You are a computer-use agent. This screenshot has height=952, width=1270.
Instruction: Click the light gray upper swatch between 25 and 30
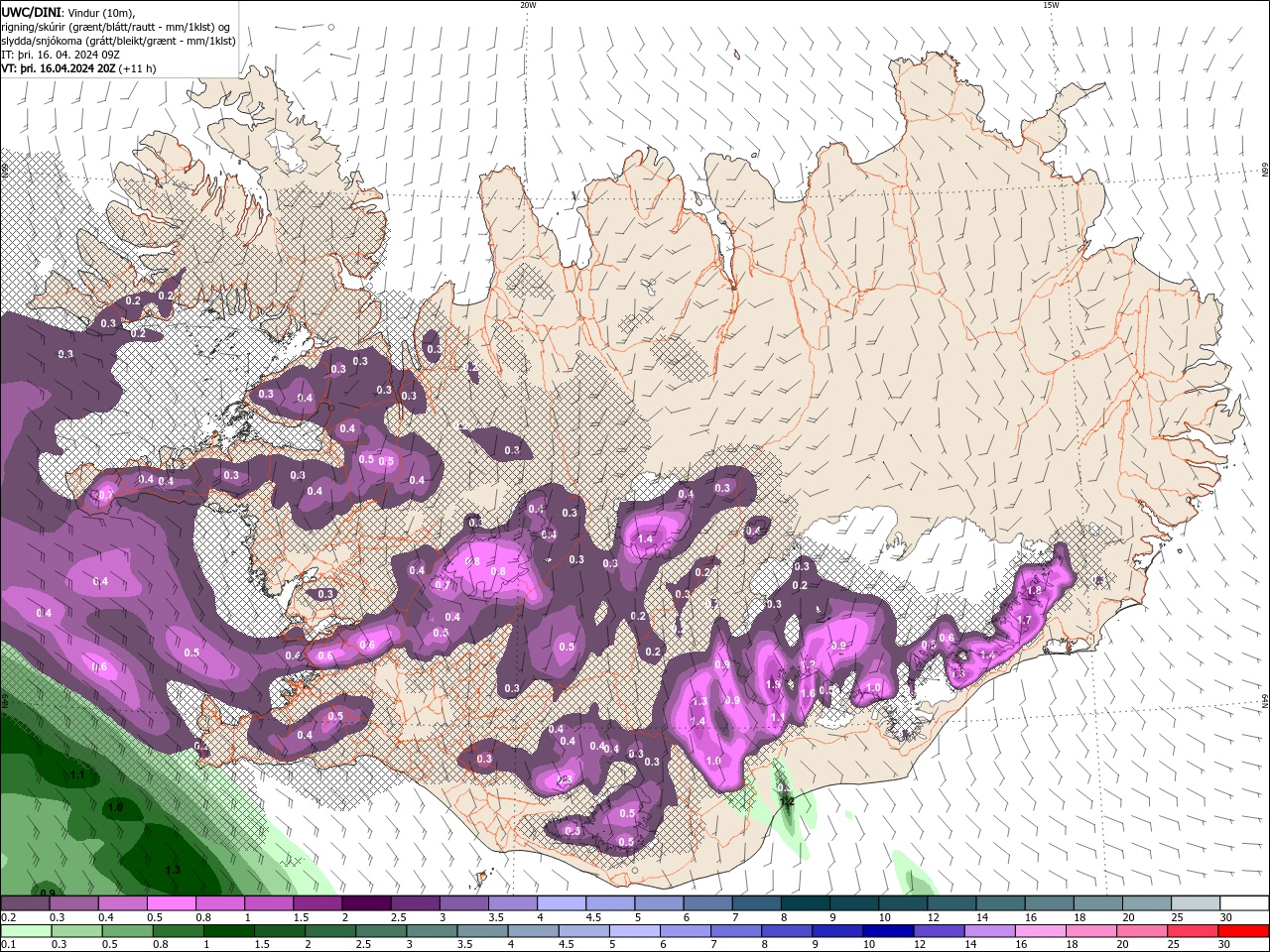click(1195, 903)
